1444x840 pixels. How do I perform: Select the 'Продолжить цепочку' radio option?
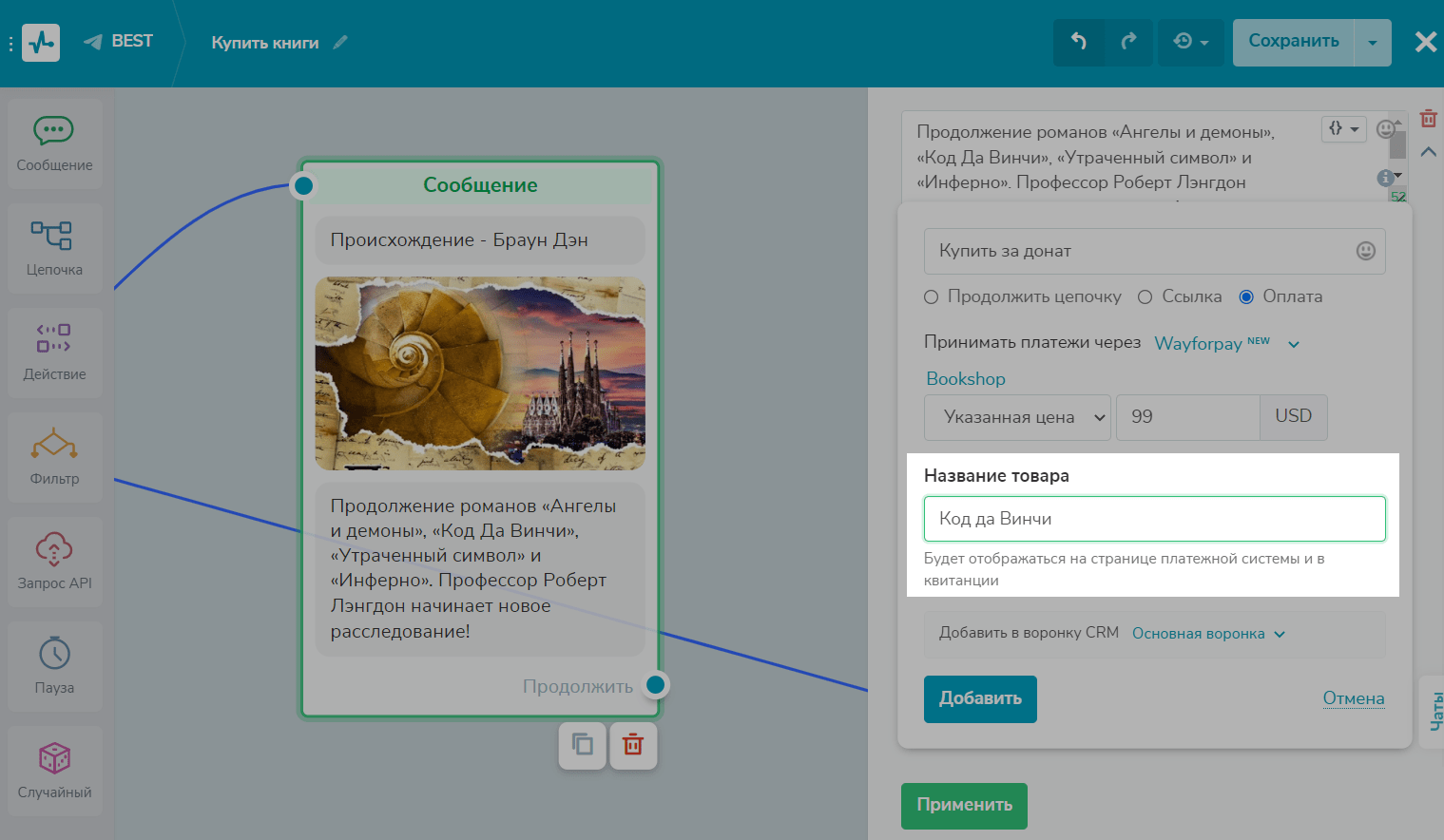[932, 297]
